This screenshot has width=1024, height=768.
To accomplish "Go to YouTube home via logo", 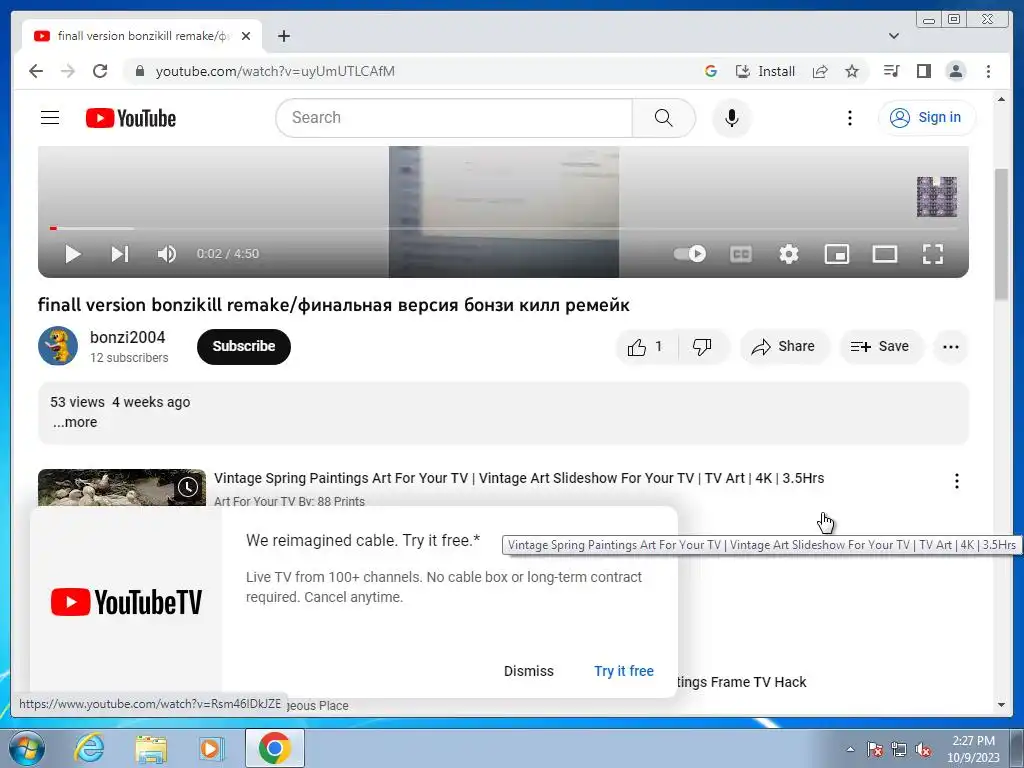I will tap(131, 118).
